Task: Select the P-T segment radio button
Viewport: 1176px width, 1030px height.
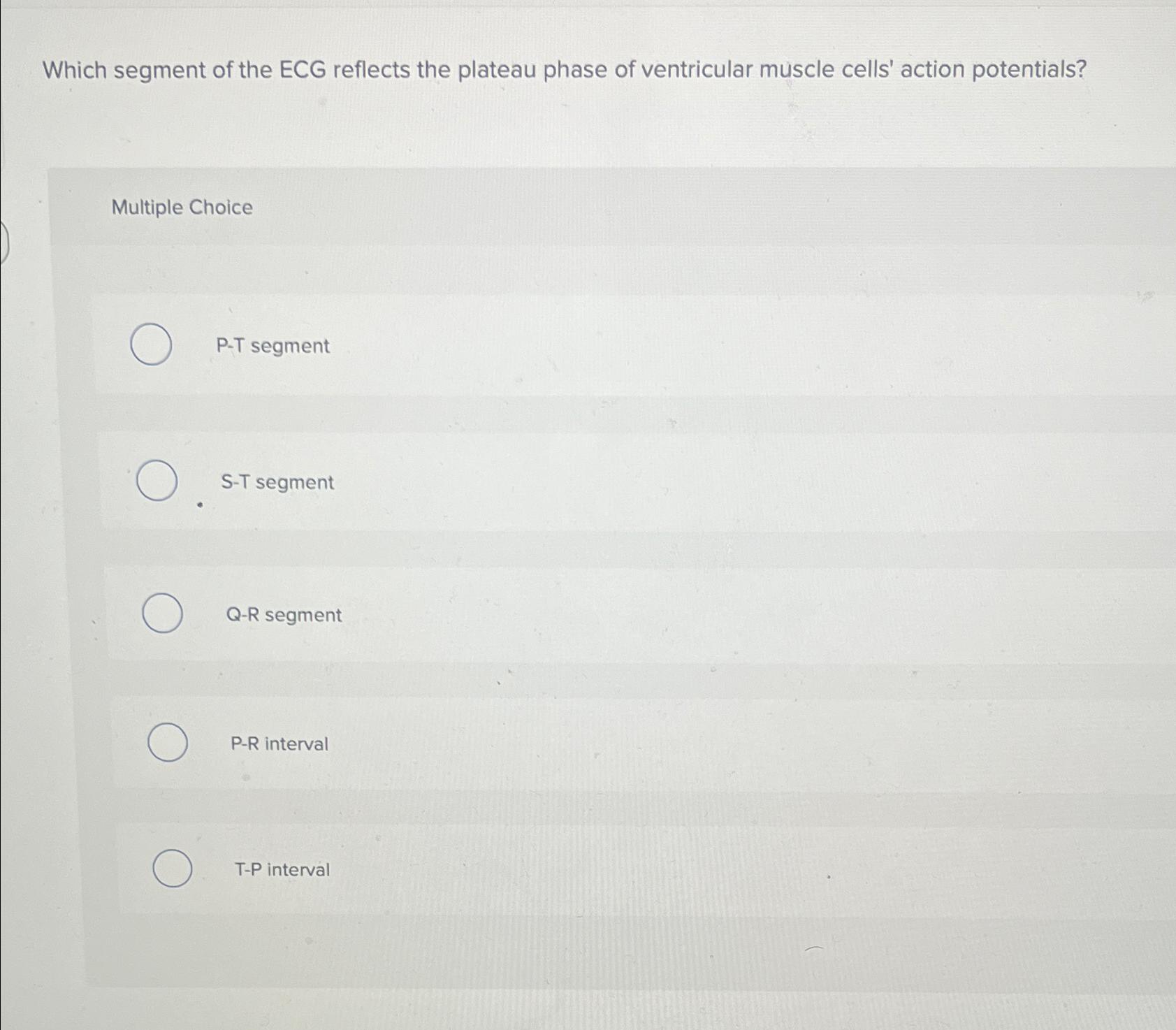Action: [x=150, y=345]
